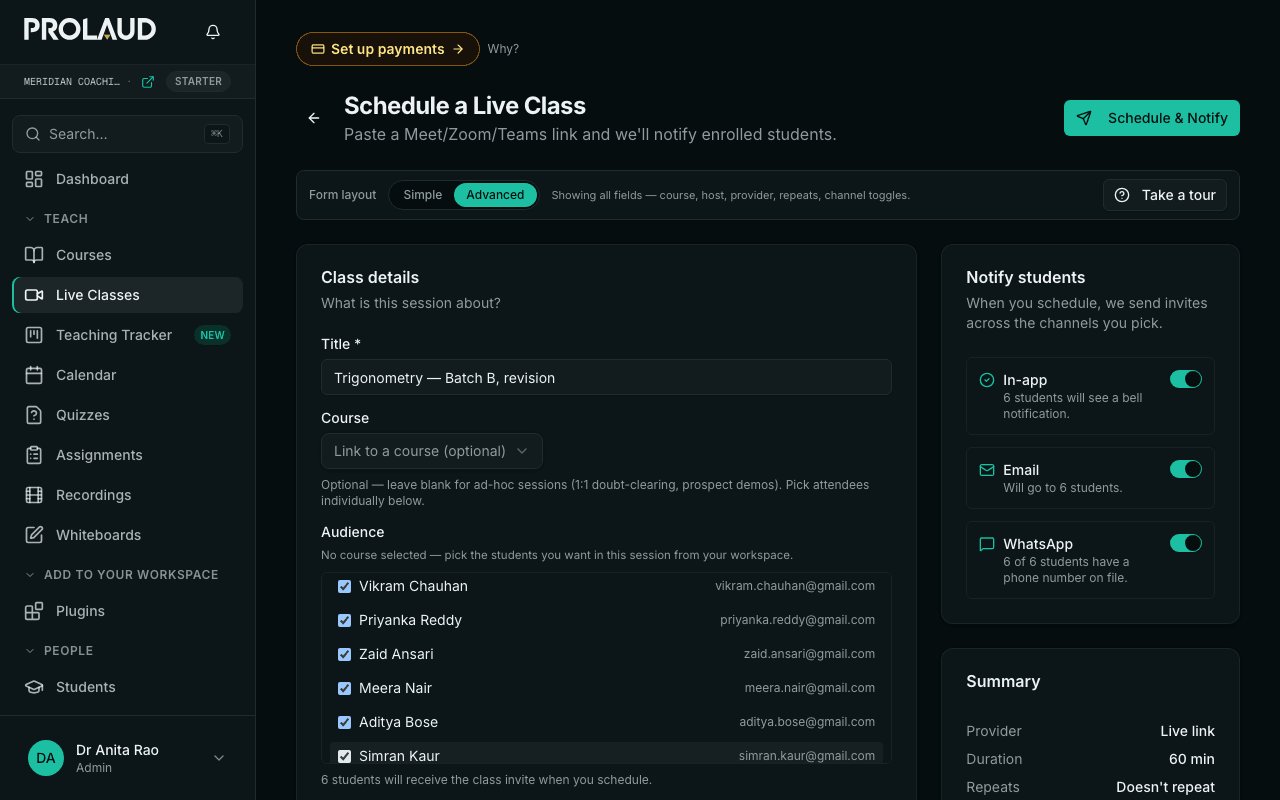Click the DA user avatar

click(46, 758)
